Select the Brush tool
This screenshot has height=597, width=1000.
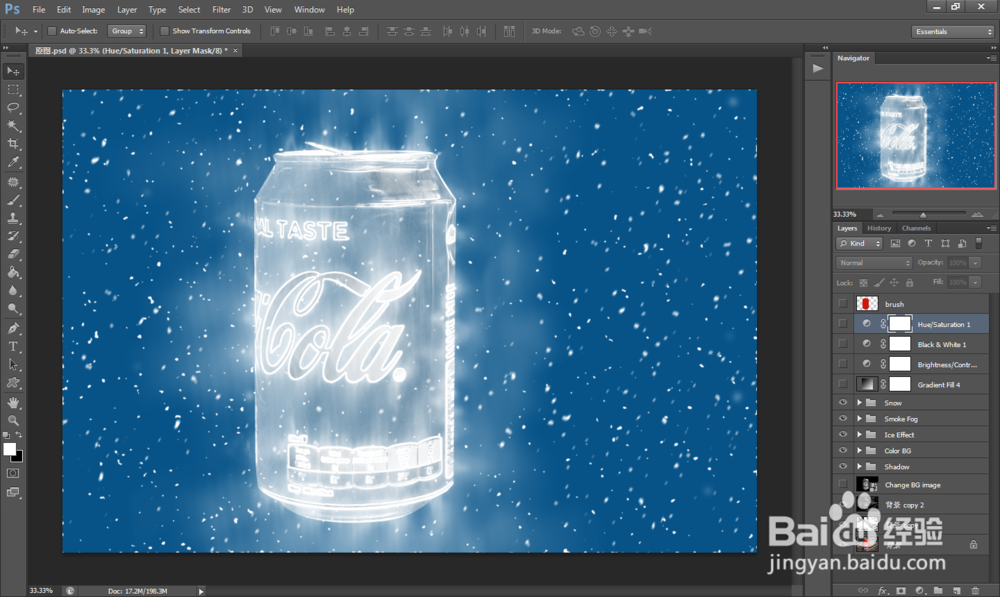tap(13, 200)
